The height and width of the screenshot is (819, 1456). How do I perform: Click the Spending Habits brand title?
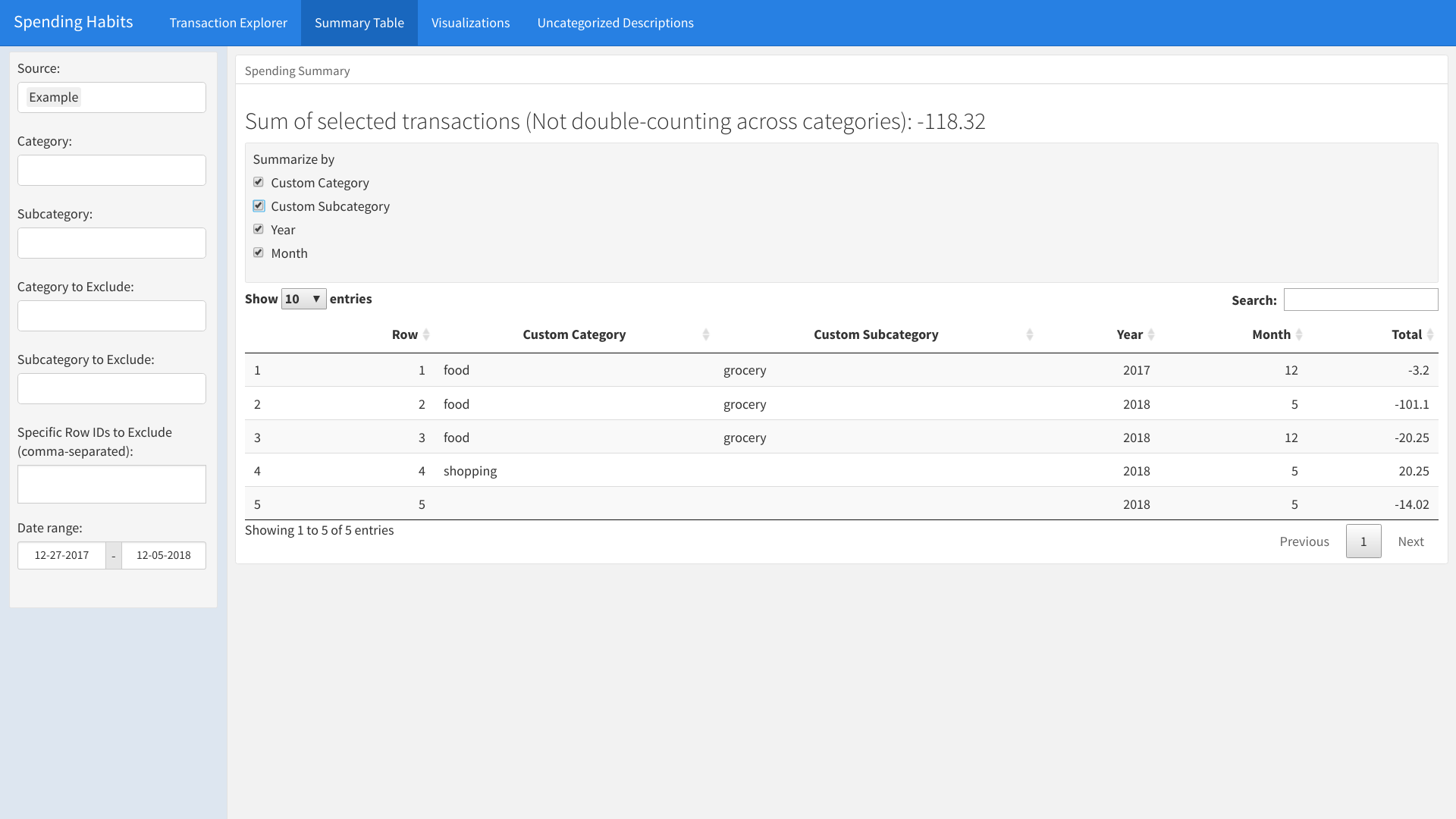74,22
